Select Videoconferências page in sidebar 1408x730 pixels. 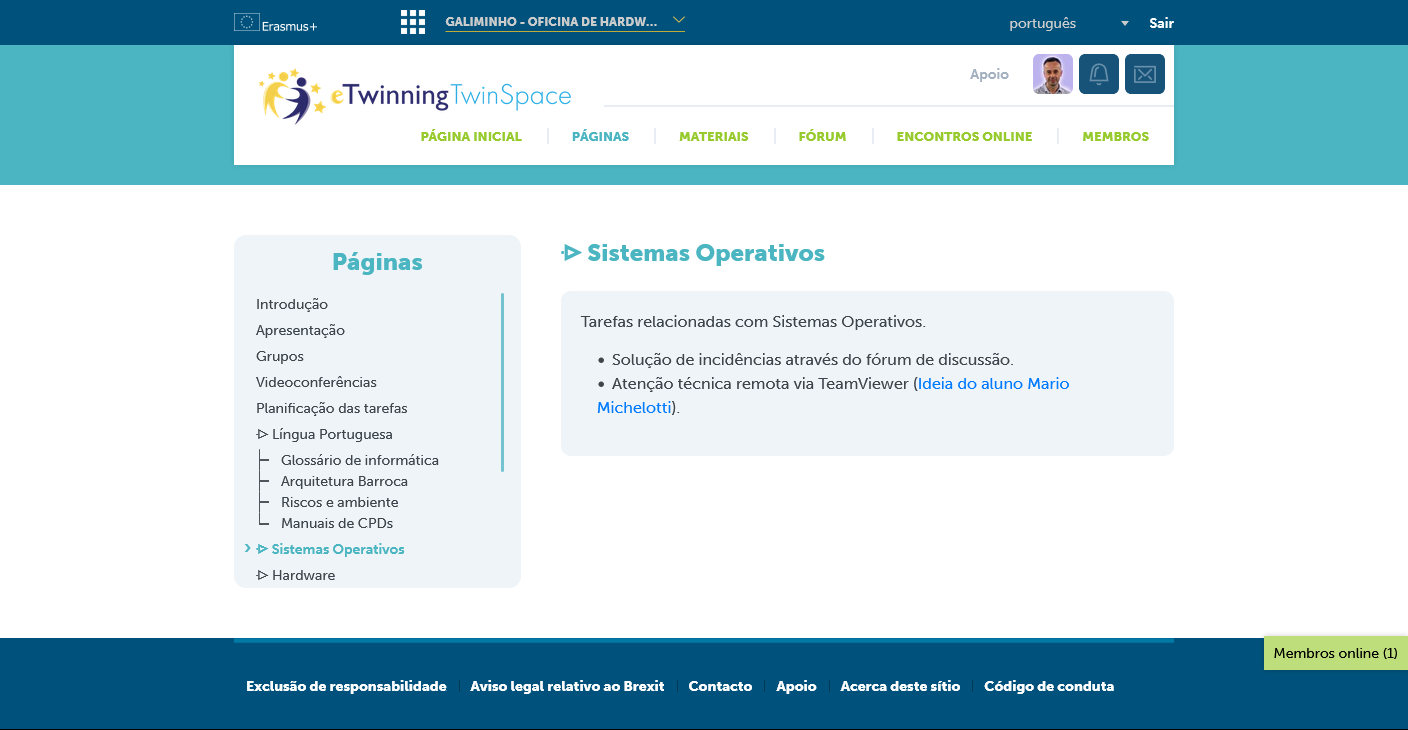(x=316, y=382)
